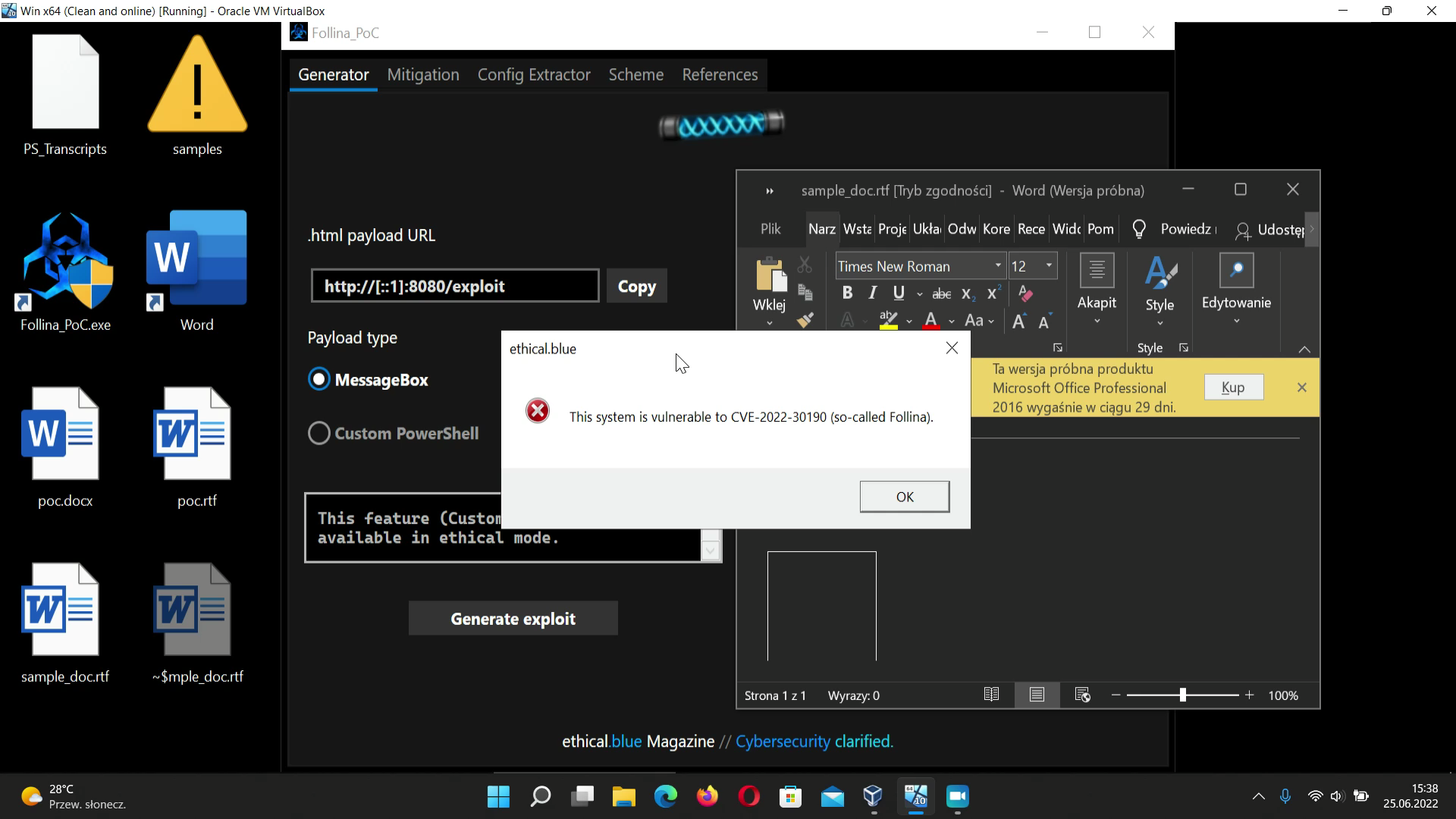Image resolution: width=1456 pixels, height=819 pixels.
Task: Open the Style pane dialog launcher
Action: point(1183,348)
